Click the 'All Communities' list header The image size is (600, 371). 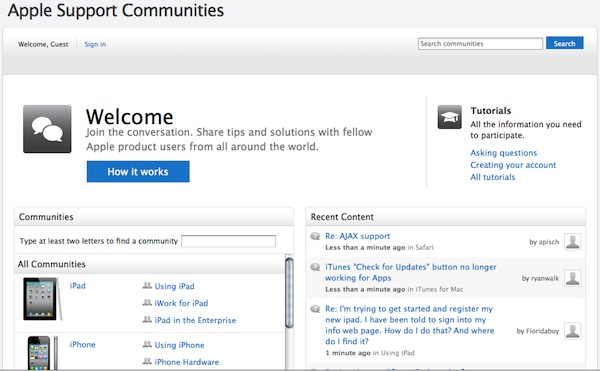coord(150,264)
